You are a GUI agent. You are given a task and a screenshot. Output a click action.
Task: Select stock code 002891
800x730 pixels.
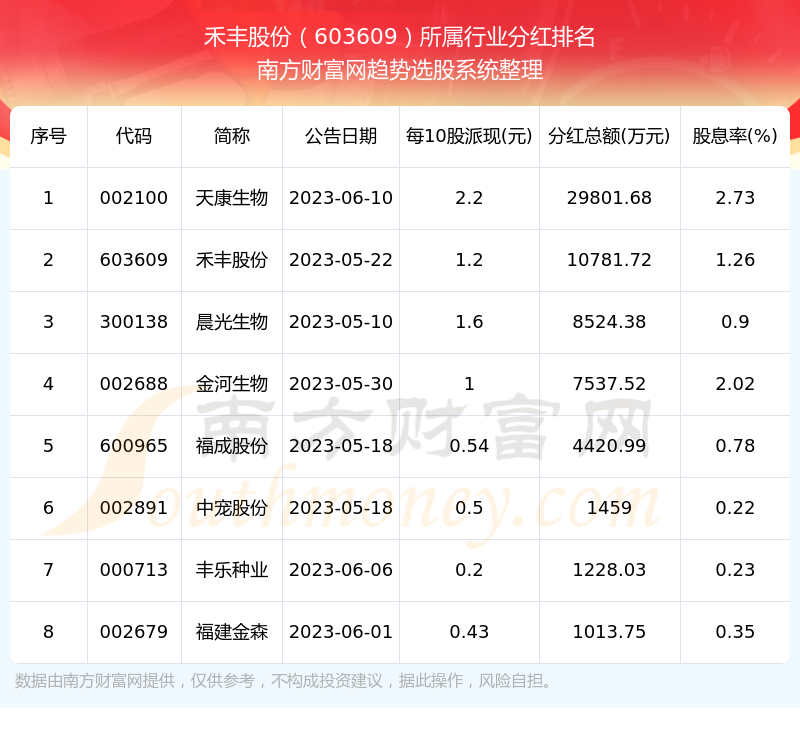(x=134, y=508)
